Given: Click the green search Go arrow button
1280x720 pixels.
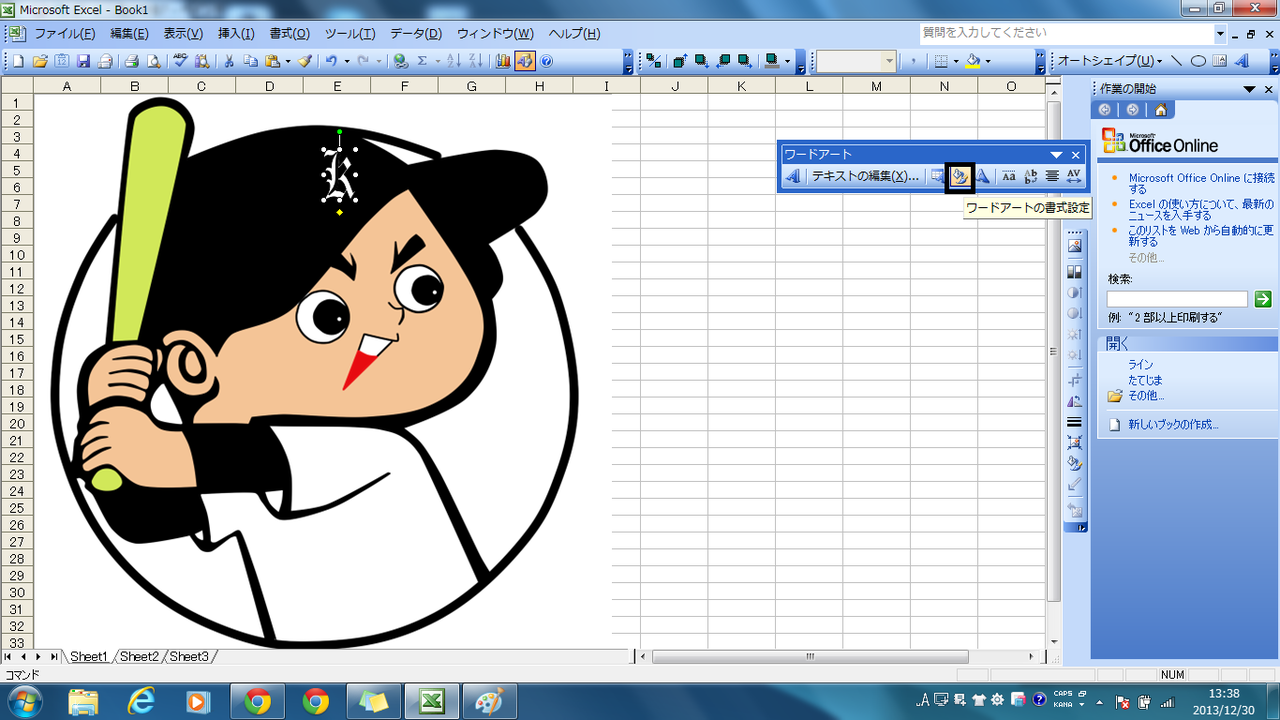Looking at the screenshot, I should tap(1263, 298).
